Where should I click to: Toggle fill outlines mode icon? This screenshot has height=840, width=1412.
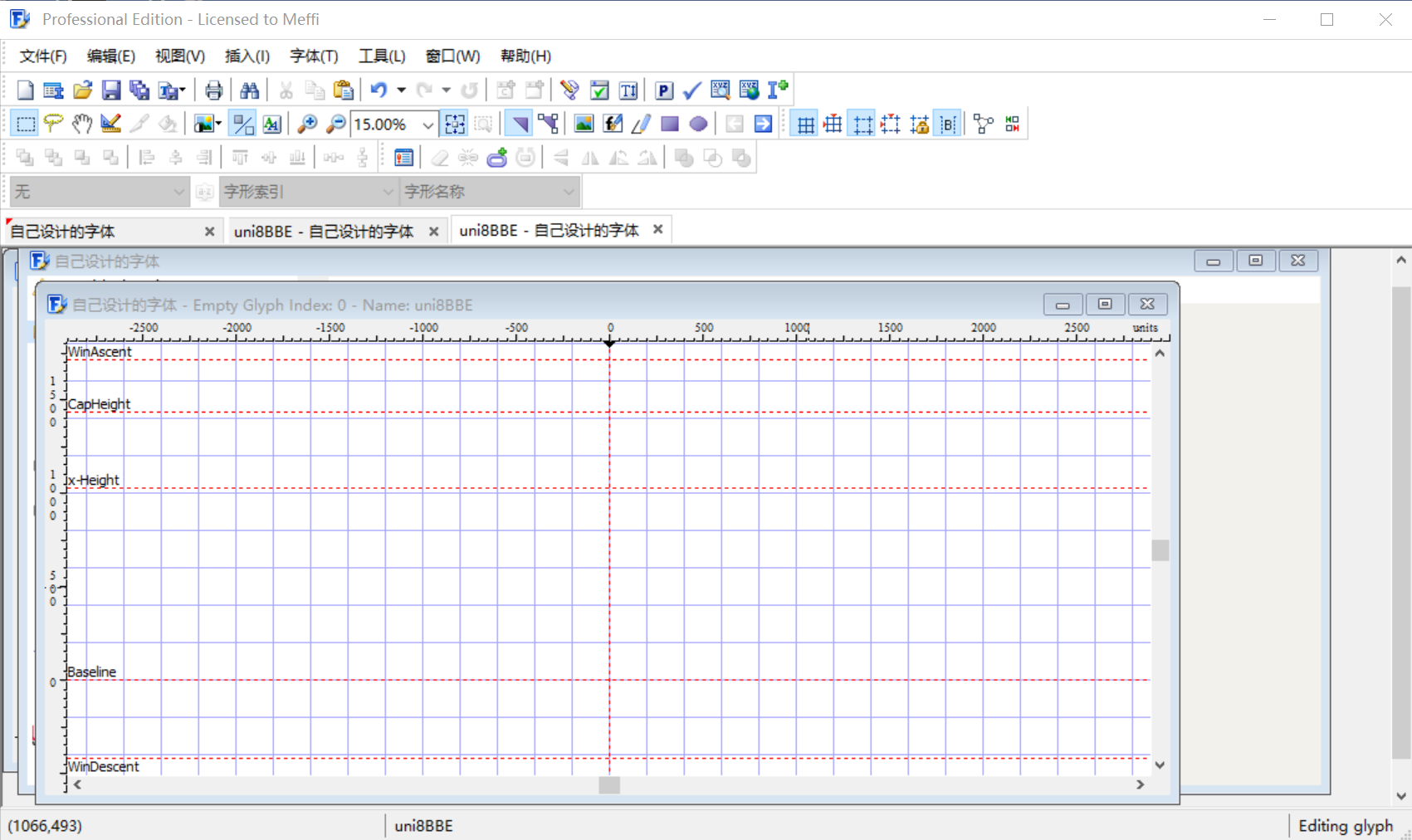click(243, 124)
